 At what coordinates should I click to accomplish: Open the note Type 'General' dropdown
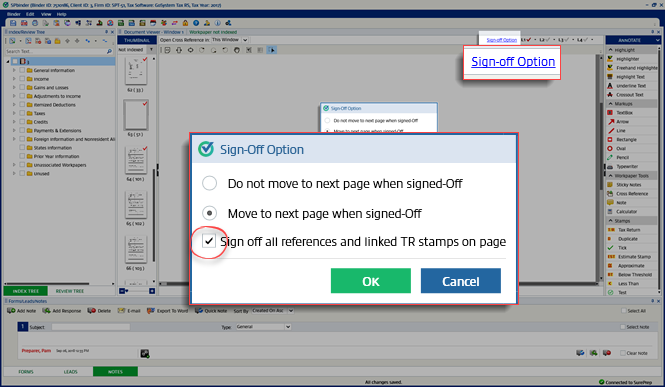pos(288,327)
